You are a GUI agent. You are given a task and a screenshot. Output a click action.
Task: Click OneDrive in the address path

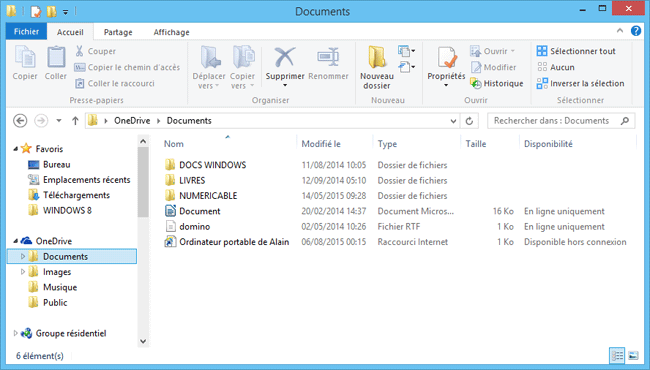[132, 121]
